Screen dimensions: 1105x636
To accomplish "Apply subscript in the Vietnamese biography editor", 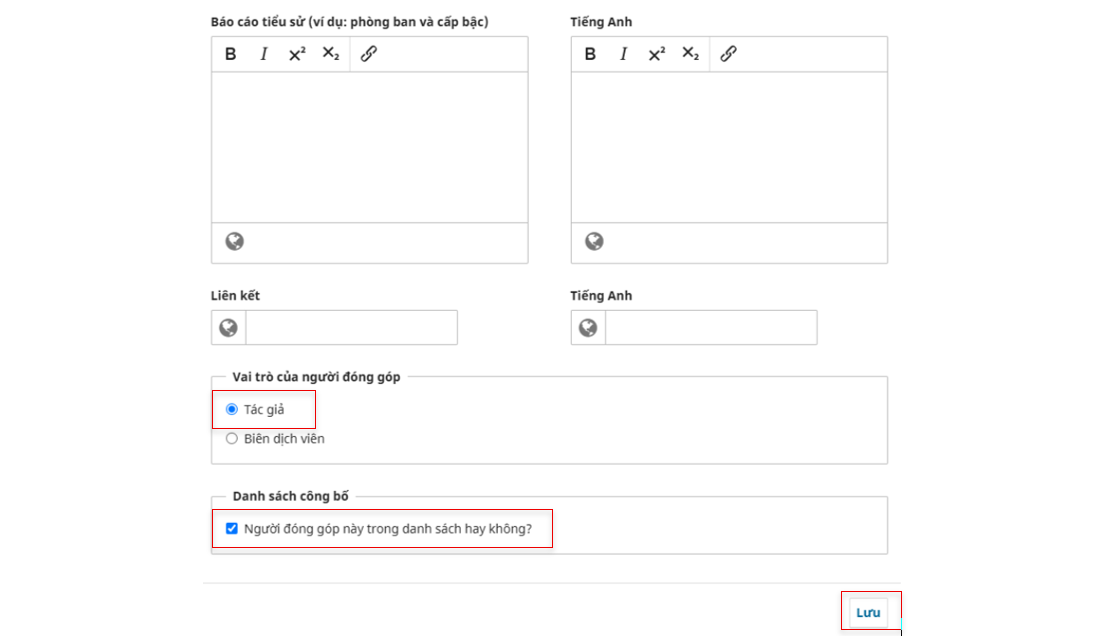I will 330,54.
